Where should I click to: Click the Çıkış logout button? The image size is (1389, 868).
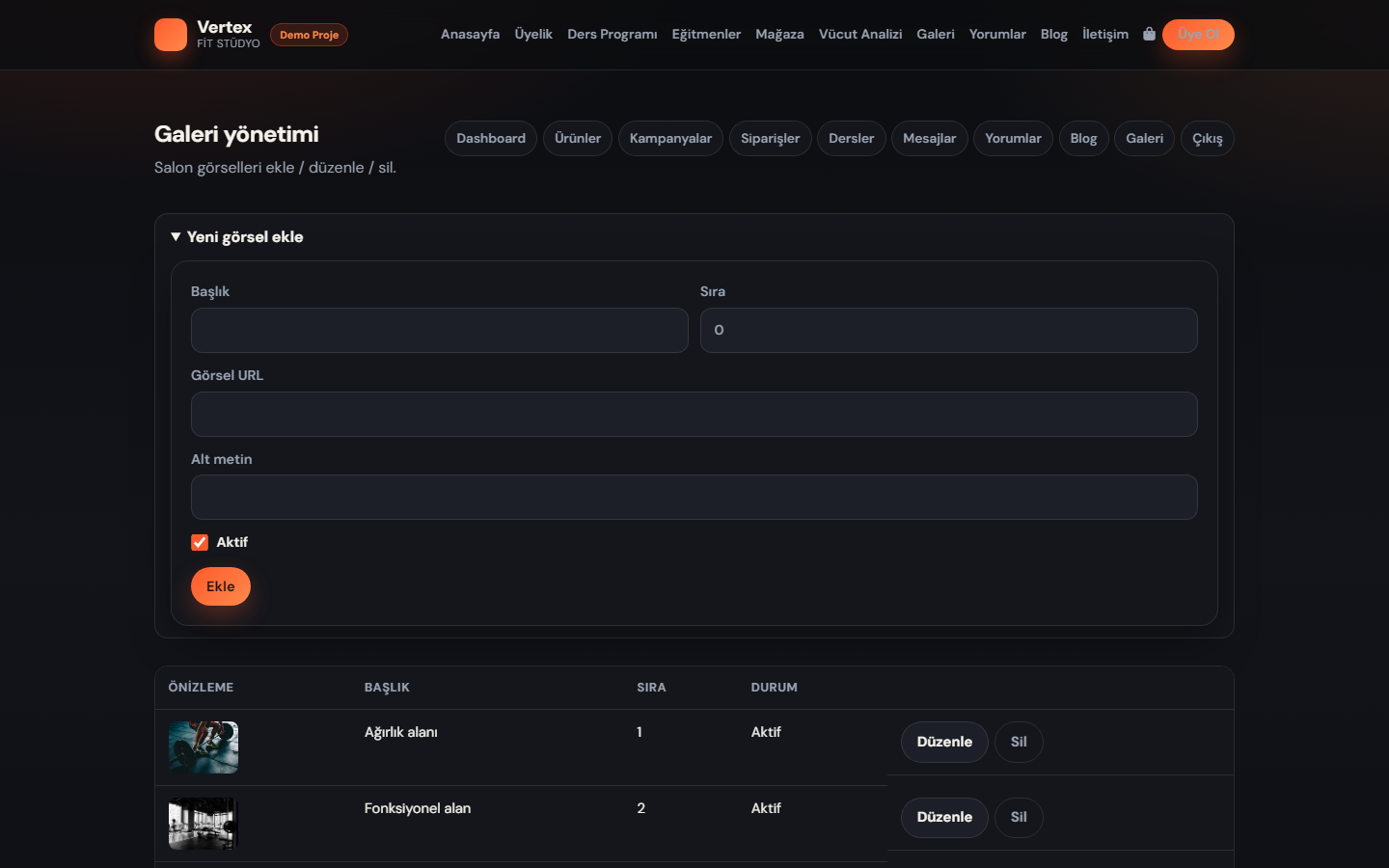pos(1208,138)
